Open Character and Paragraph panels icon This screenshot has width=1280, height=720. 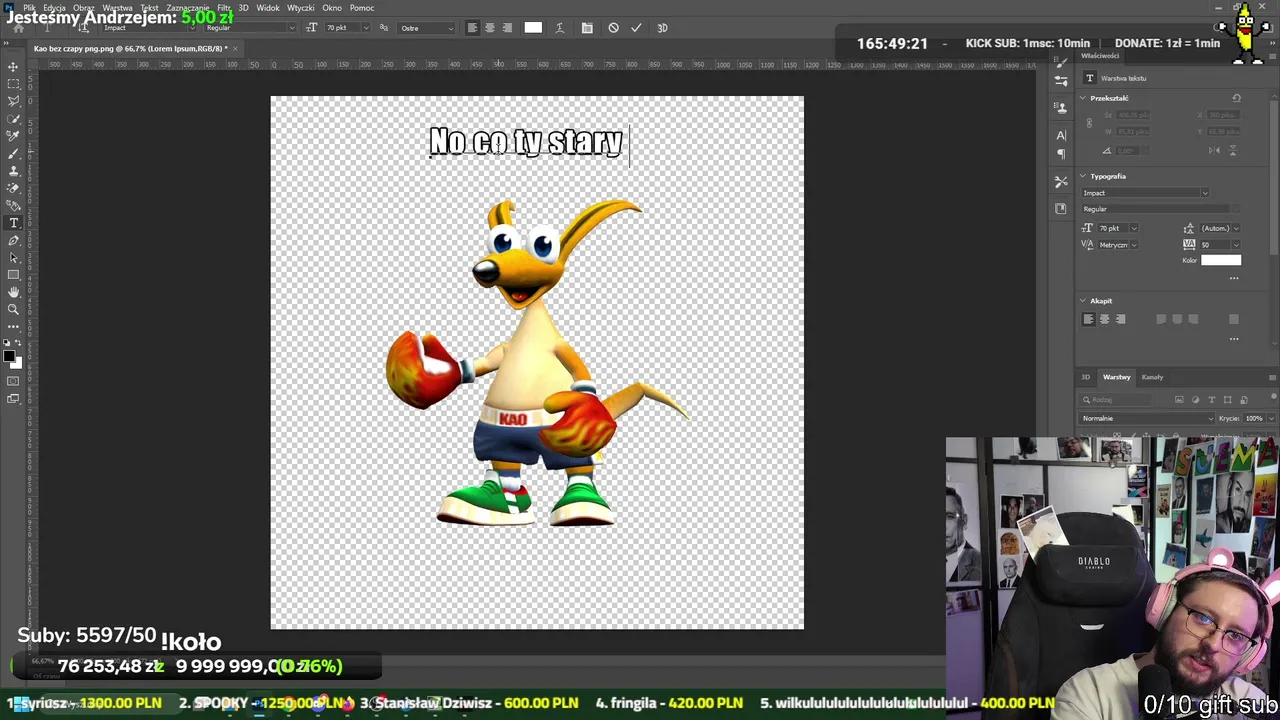pyautogui.click(x=587, y=28)
